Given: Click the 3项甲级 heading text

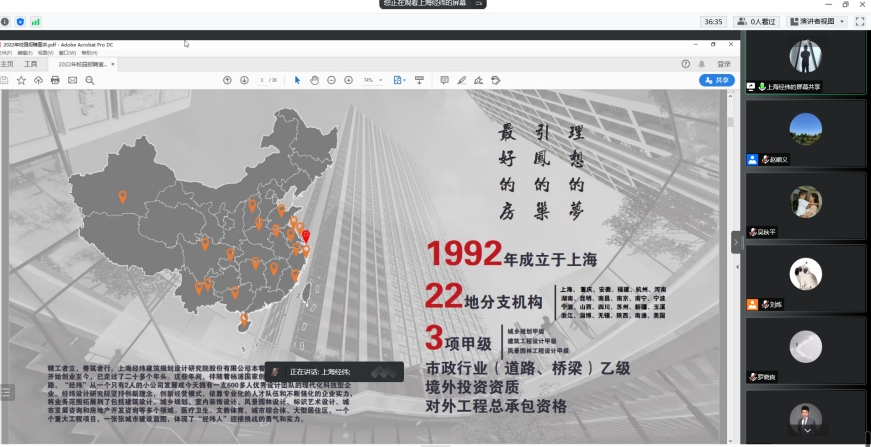Looking at the screenshot, I should (x=458, y=339).
